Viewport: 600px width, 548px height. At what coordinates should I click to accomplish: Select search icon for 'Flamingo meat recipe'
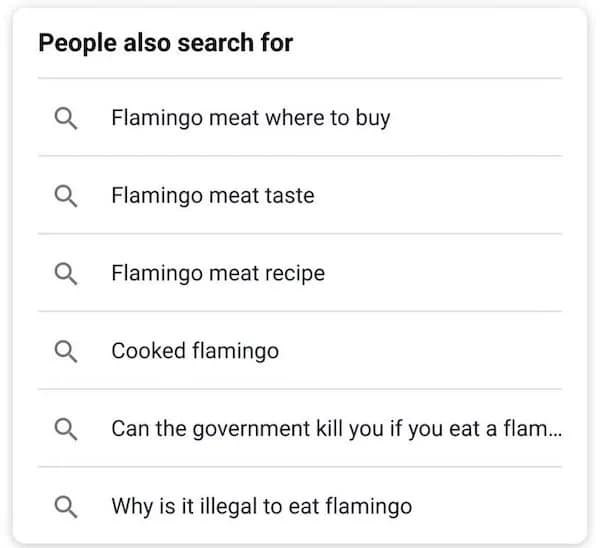pyautogui.click(x=66, y=274)
